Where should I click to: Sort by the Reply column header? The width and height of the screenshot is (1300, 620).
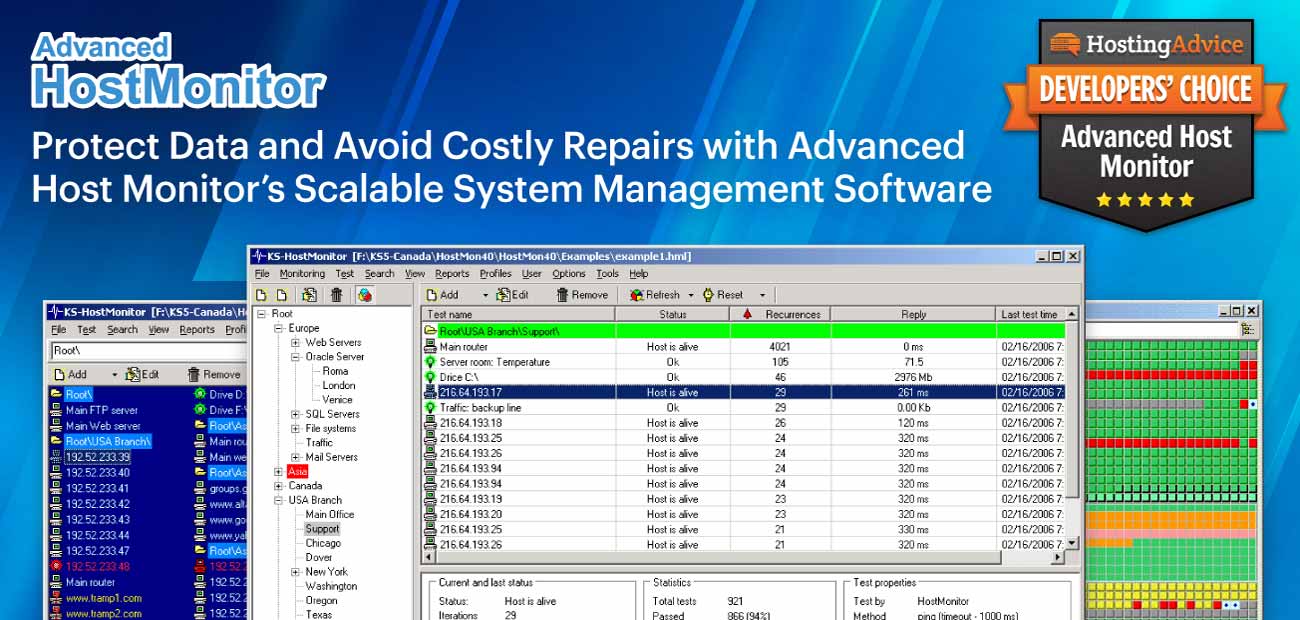coord(914,314)
